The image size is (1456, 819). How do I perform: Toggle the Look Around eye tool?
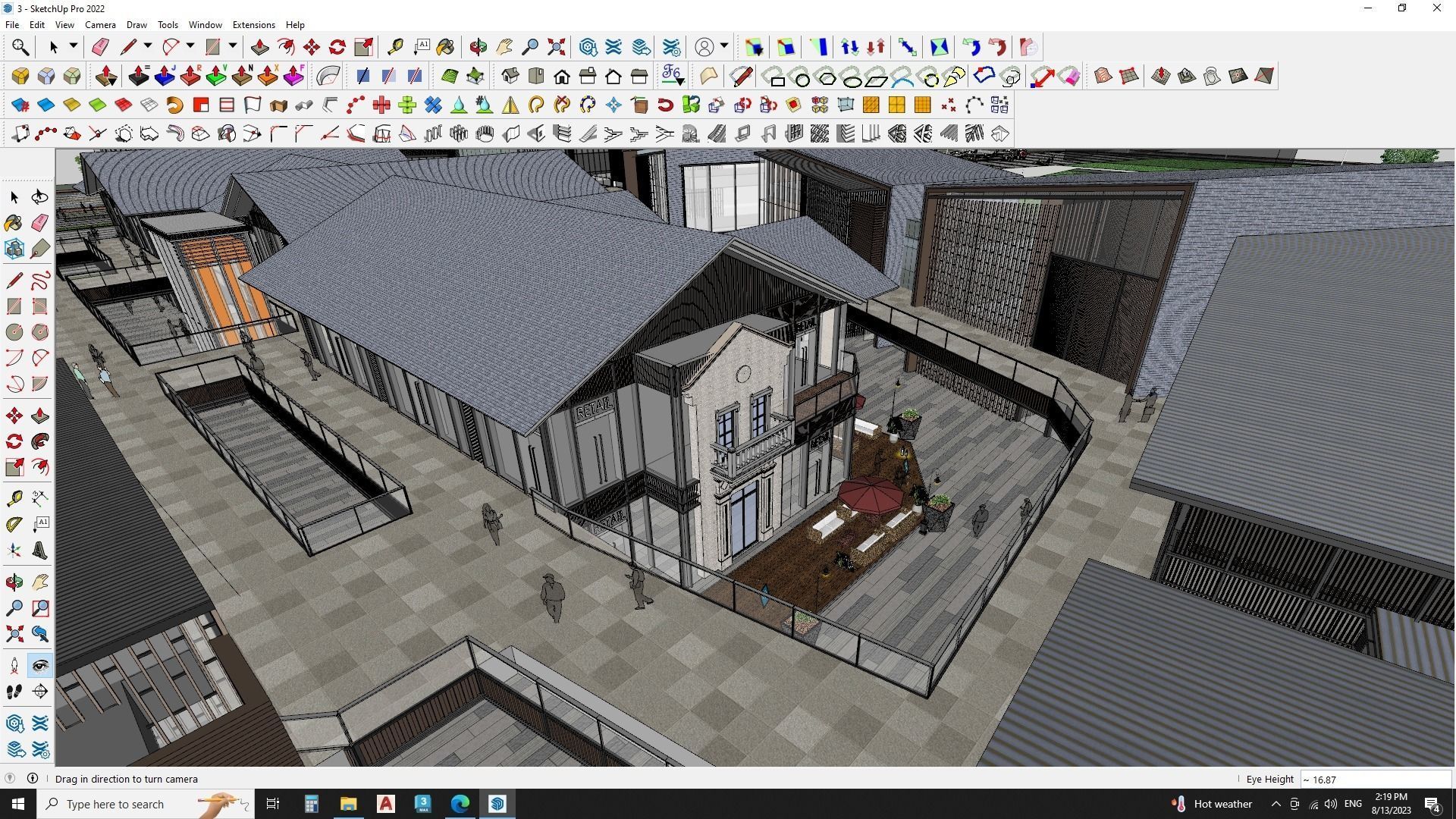click(40, 666)
